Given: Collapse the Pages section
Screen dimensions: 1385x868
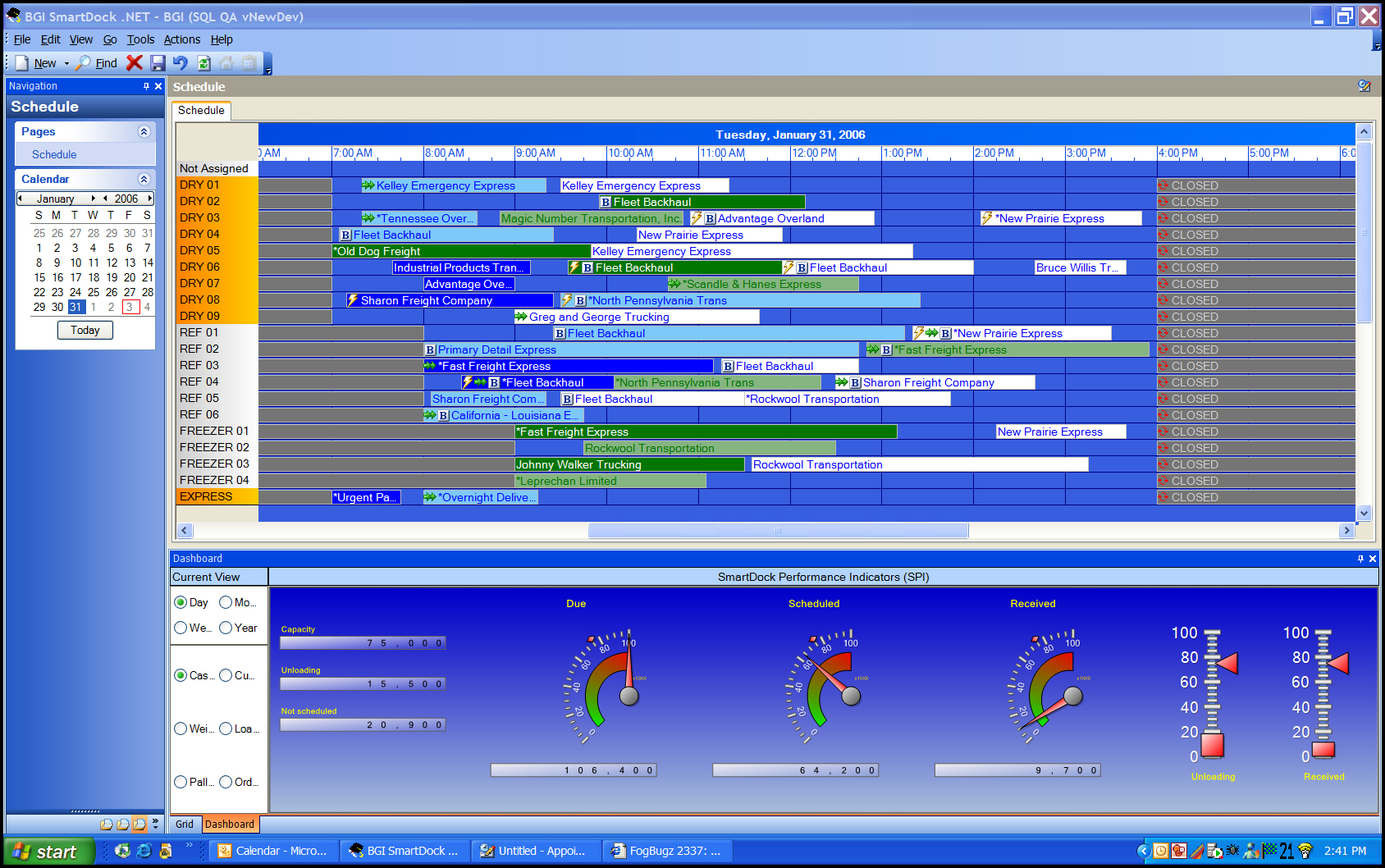Looking at the screenshot, I should pyautogui.click(x=144, y=131).
